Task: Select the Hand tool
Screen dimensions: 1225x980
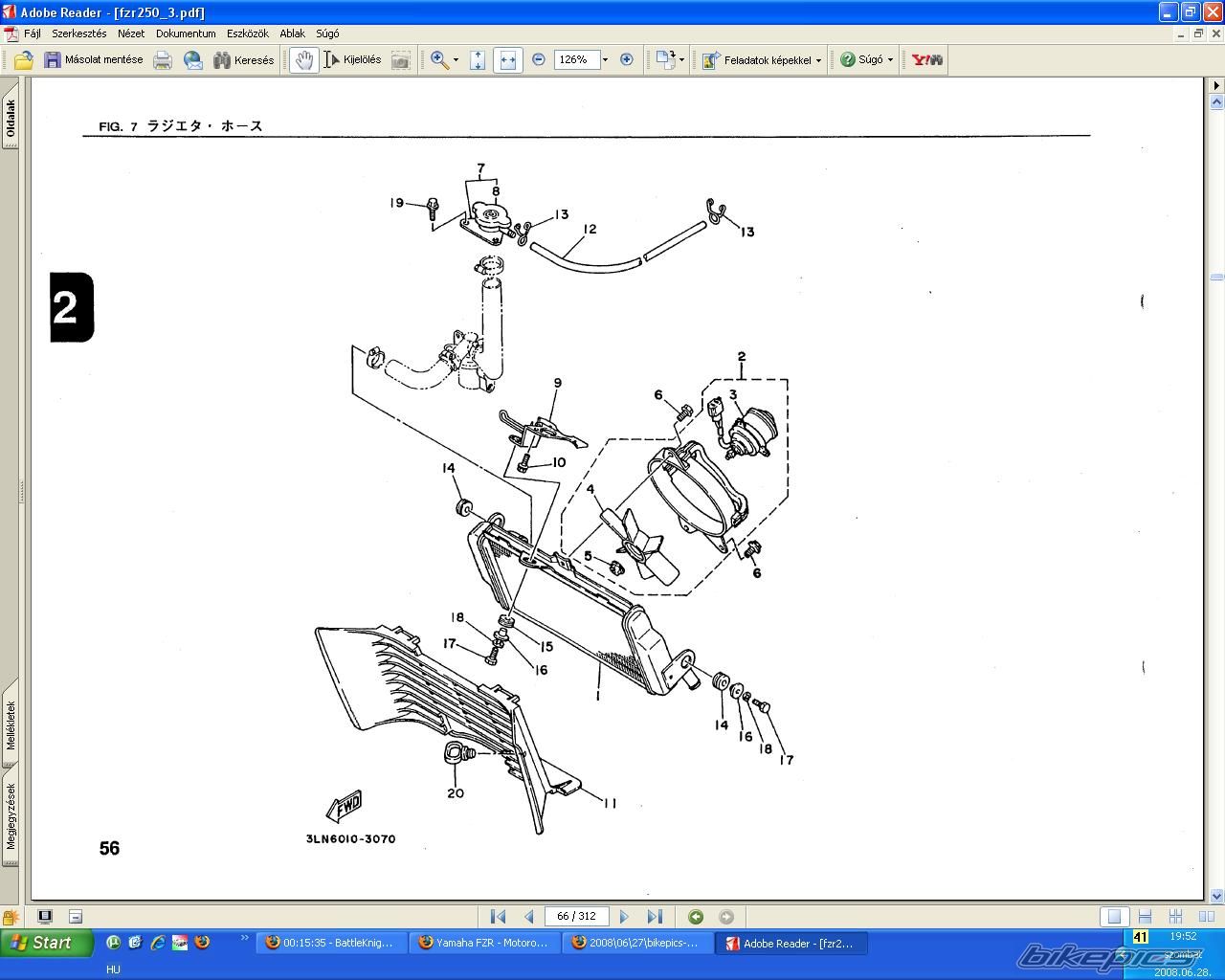Action: point(304,60)
